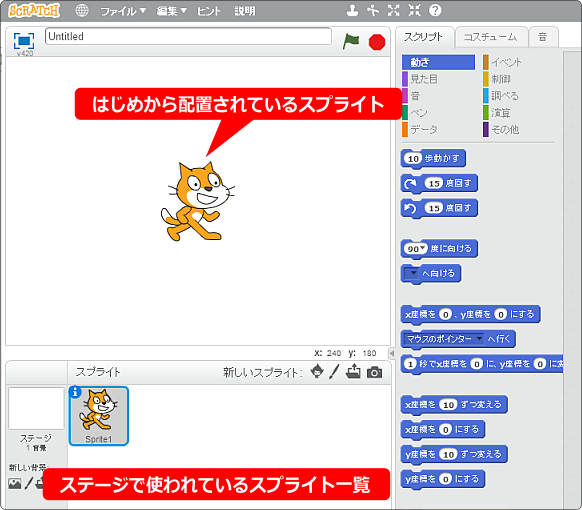Select the Sprite1 thumbnail

[x=99, y=416]
